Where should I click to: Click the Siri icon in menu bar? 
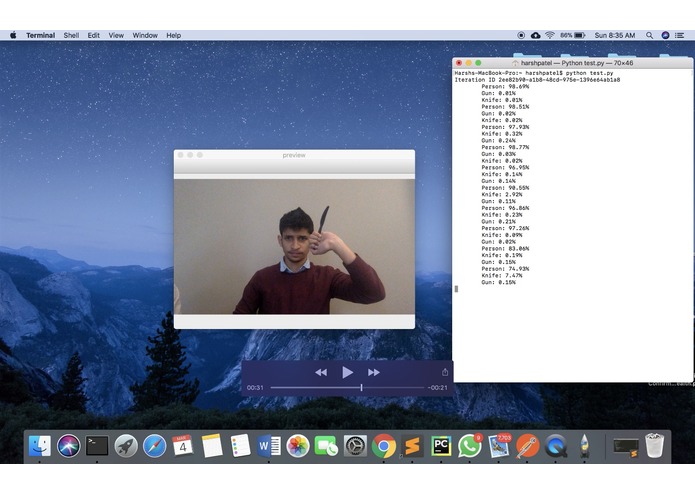tap(665, 35)
